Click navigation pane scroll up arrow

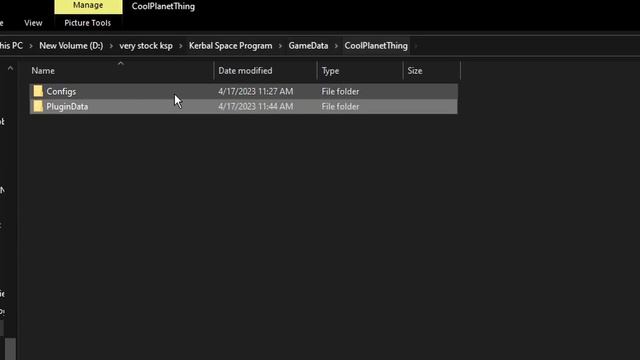10,69
